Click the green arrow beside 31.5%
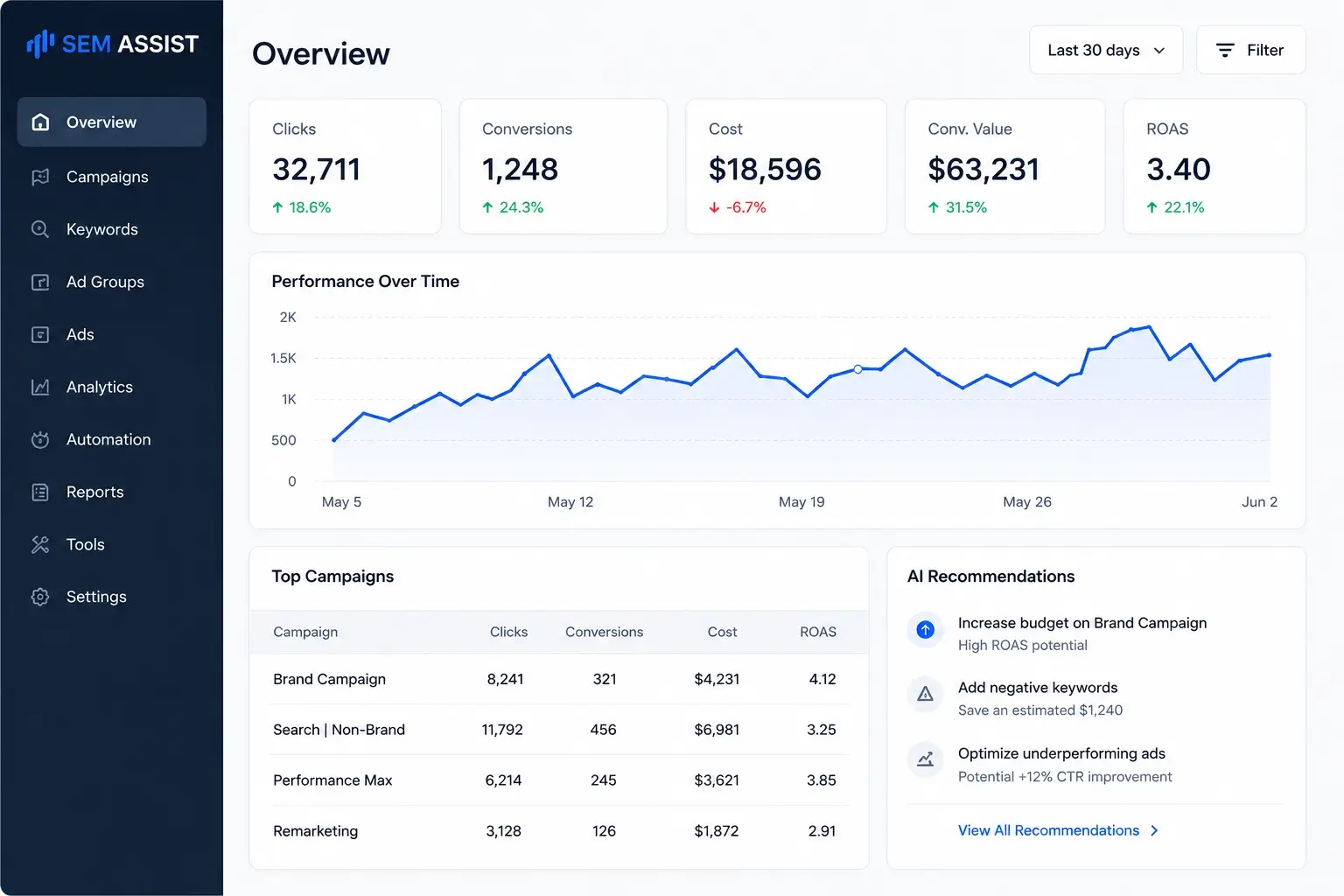 [934, 207]
